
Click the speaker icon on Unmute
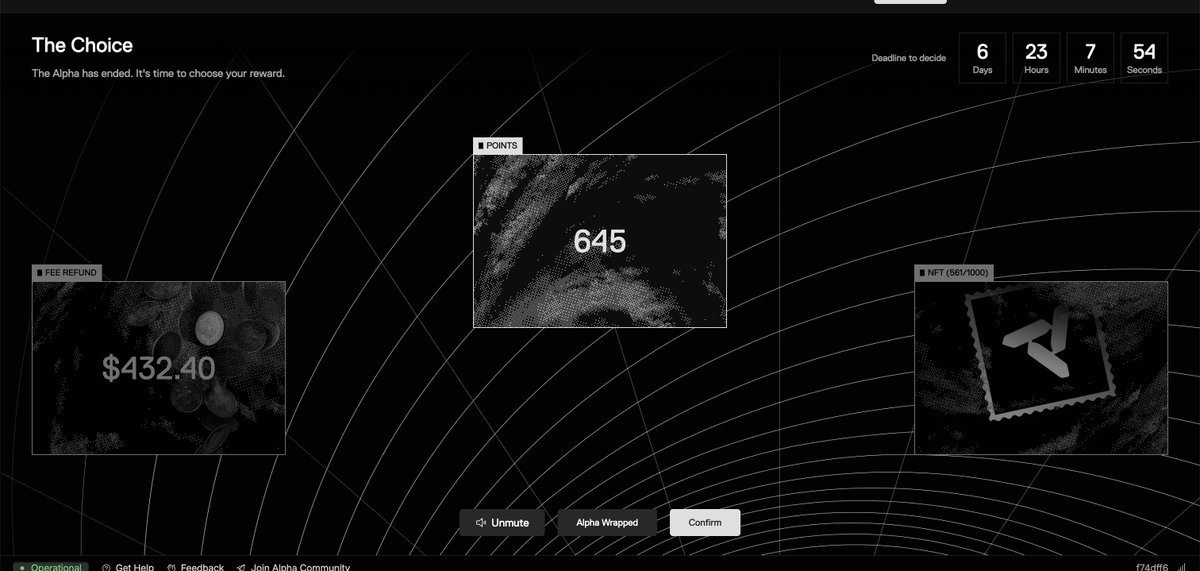click(481, 523)
